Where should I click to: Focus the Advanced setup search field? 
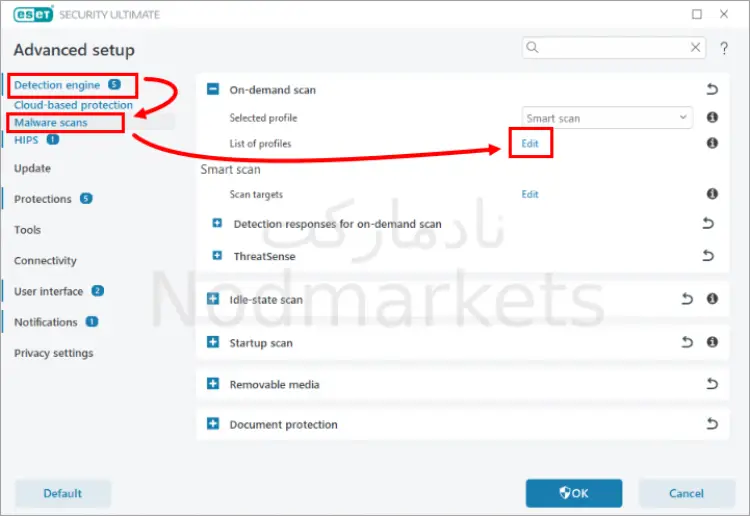pos(614,47)
